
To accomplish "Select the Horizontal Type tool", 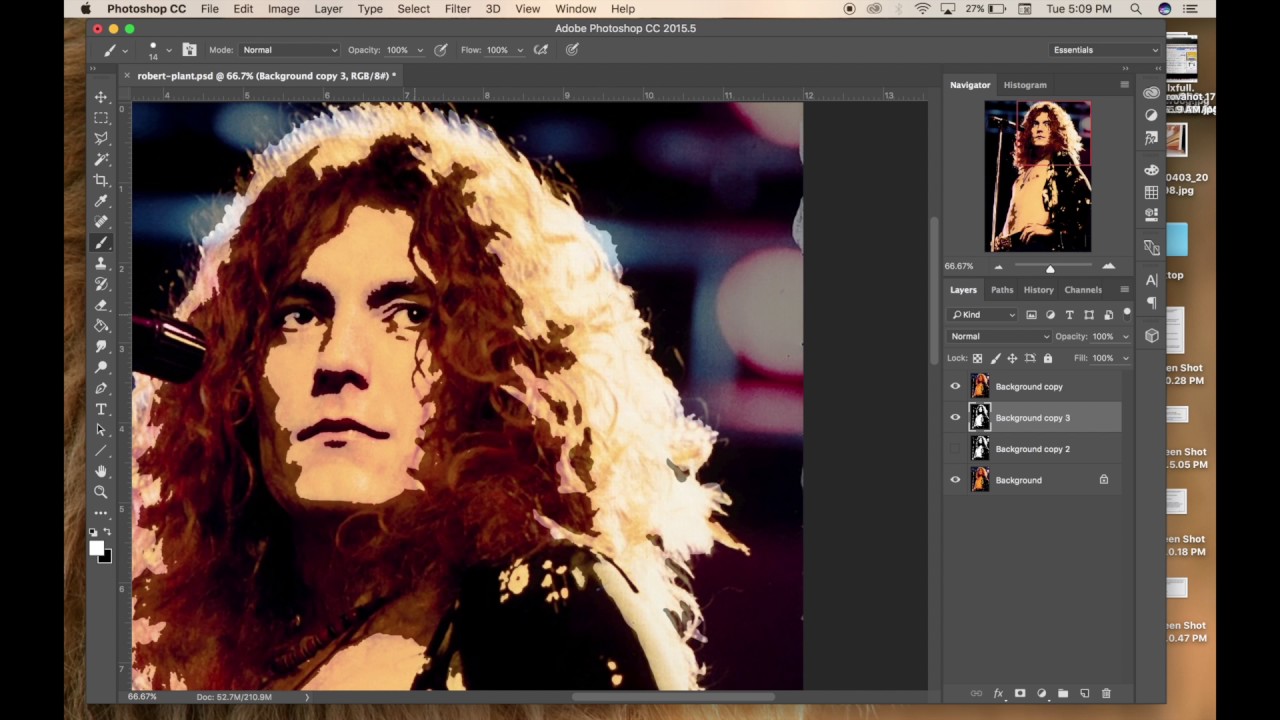I will 101,409.
